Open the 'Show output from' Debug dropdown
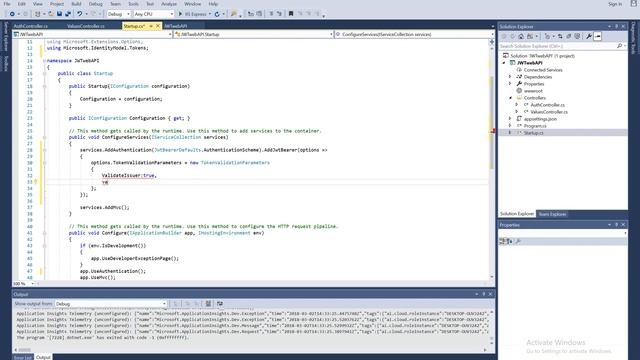 coord(111,304)
